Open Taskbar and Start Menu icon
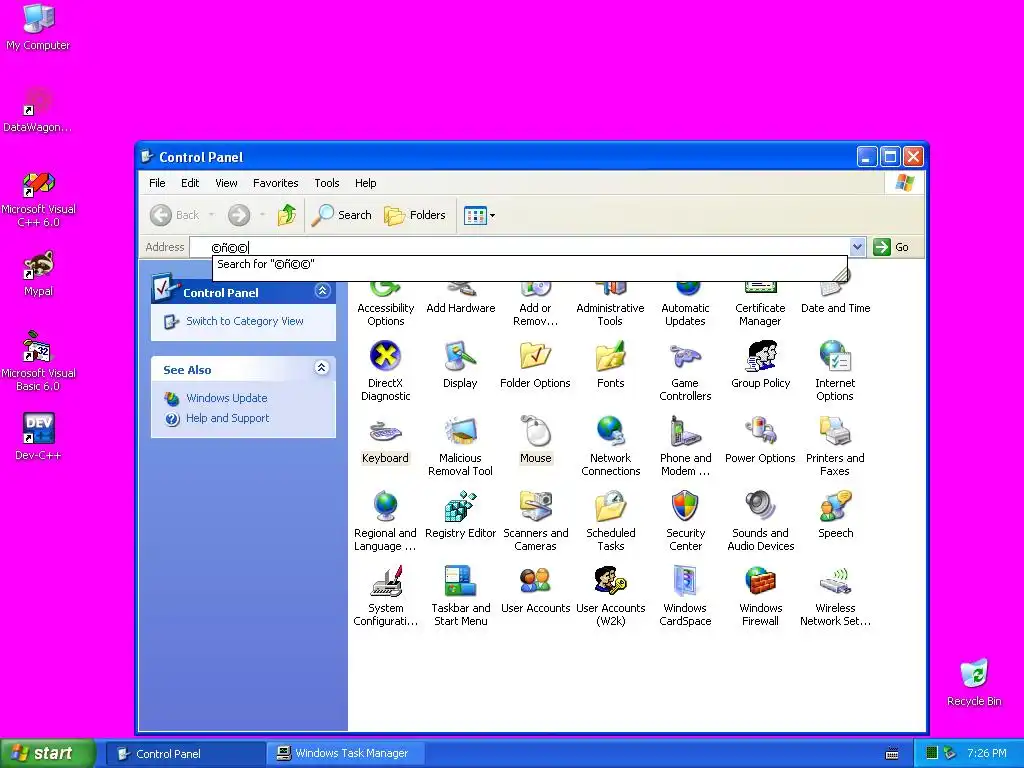 click(460, 595)
